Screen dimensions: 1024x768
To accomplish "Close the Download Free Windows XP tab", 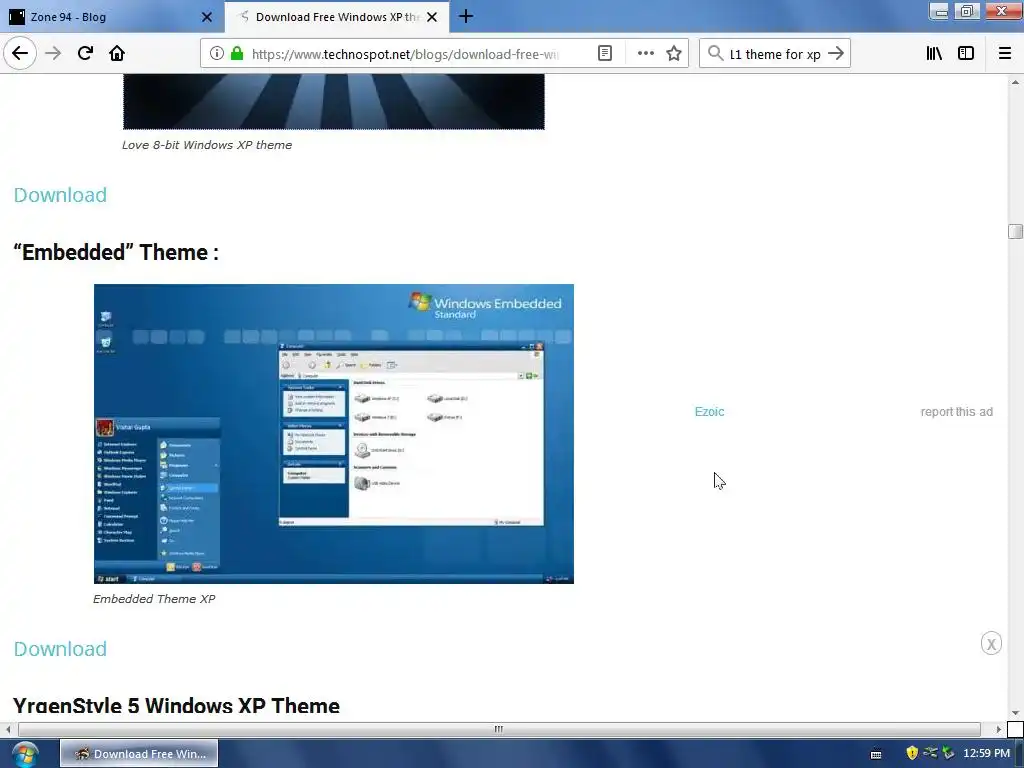I will coord(432,17).
